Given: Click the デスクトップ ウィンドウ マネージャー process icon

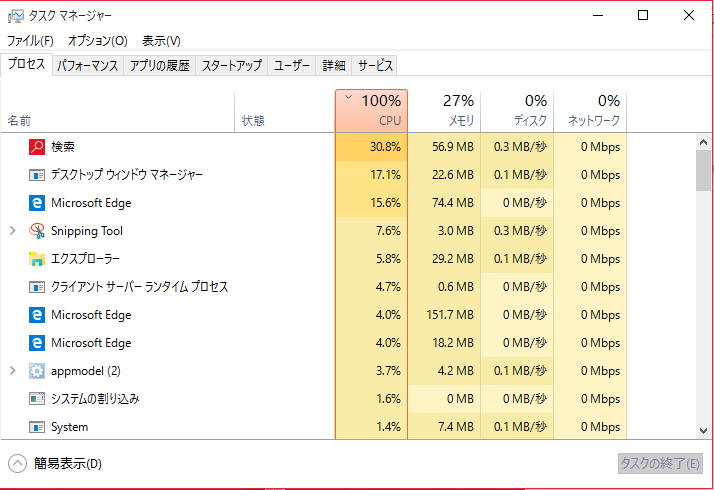Looking at the screenshot, I should 37,175.
